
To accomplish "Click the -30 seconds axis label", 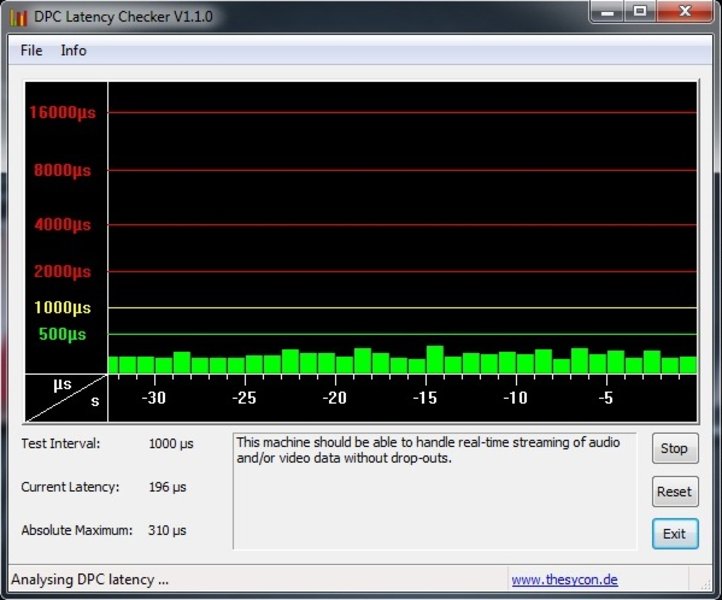I will point(154,398).
